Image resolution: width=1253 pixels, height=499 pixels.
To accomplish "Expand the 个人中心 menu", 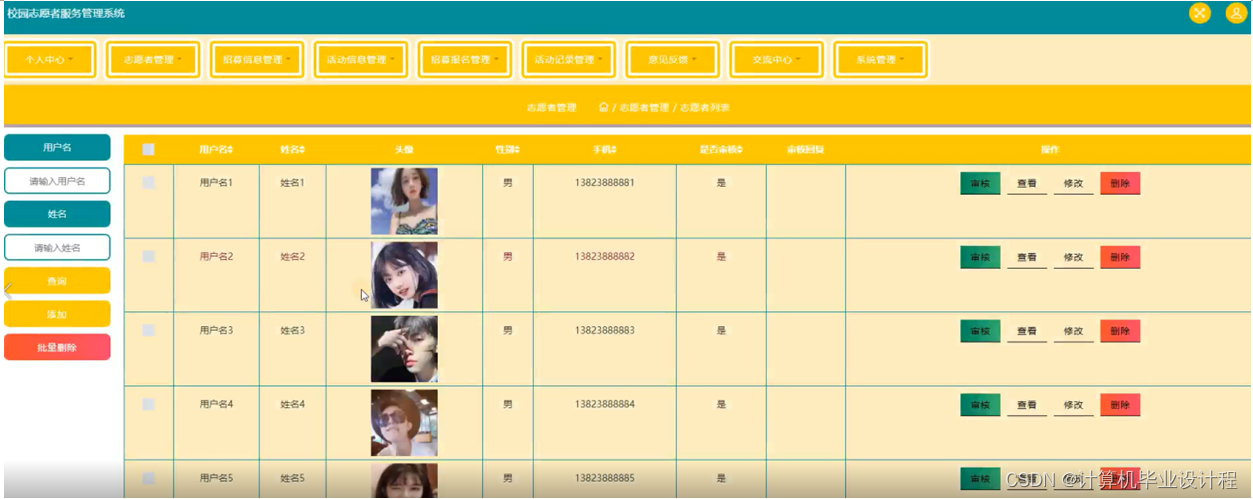I will (x=50, y=60).
